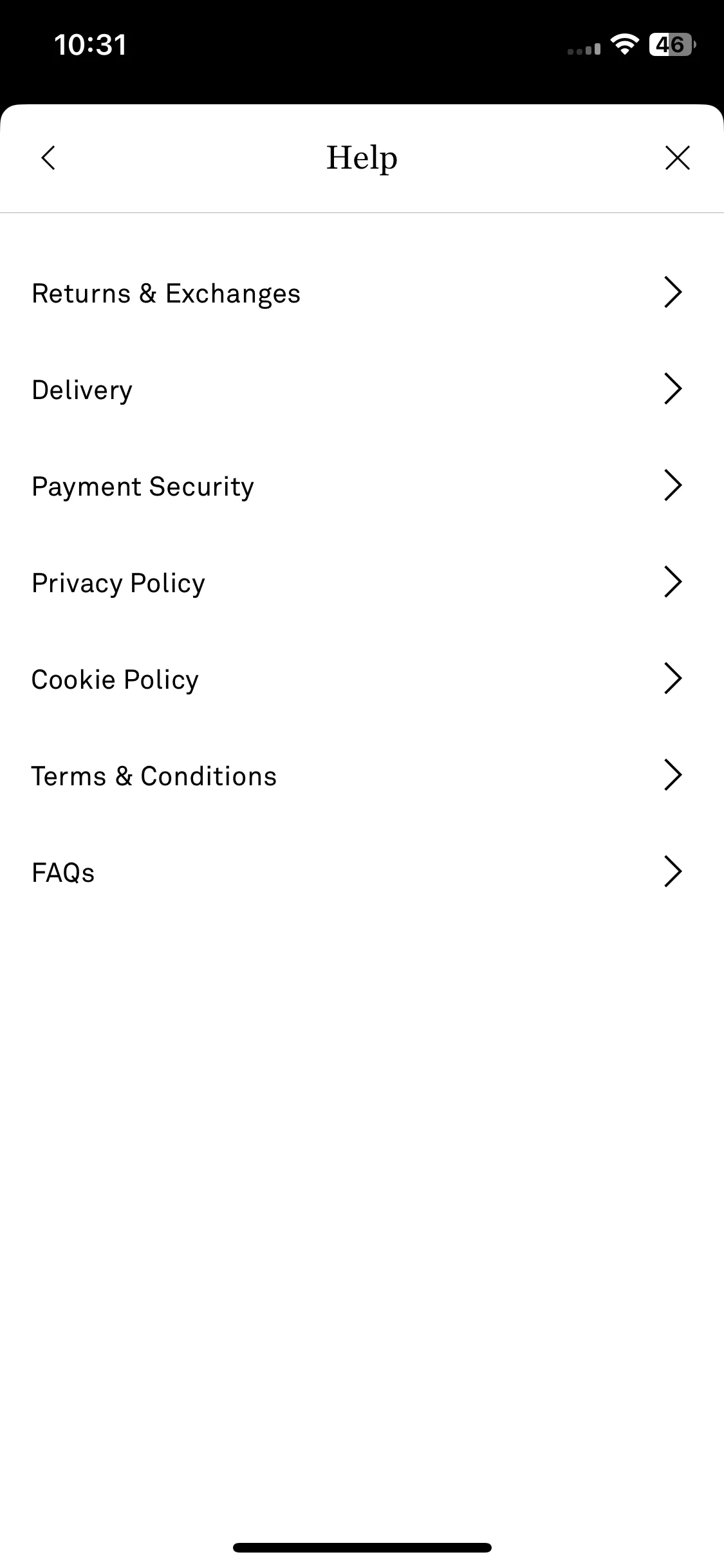The width and height of the screenshot is (724, 1568).
Task: Tap the home indicator bar at bottom
Action: pyautogui.click(x=362, y=1547)
